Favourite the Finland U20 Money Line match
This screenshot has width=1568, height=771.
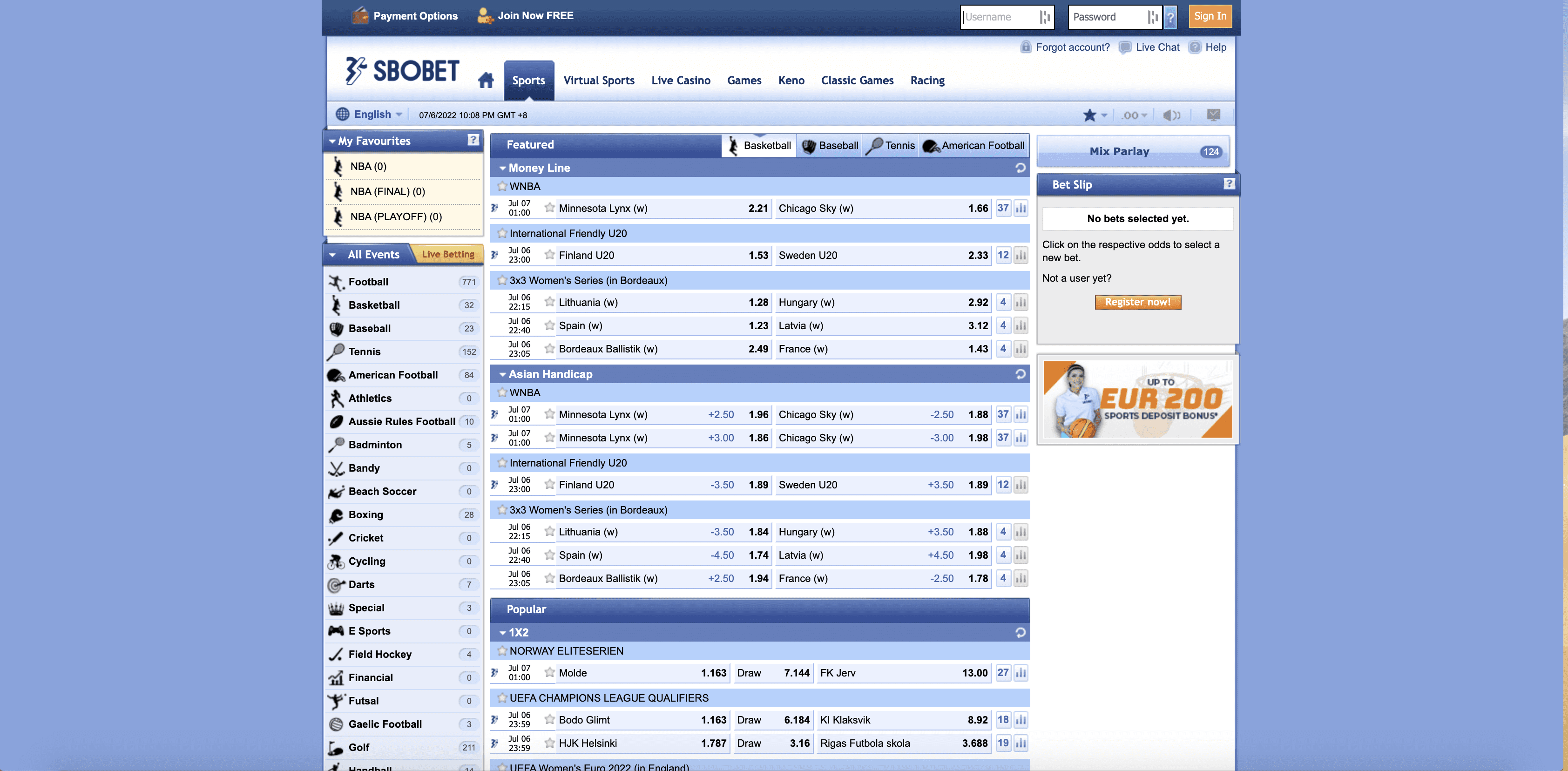[550, 255]
